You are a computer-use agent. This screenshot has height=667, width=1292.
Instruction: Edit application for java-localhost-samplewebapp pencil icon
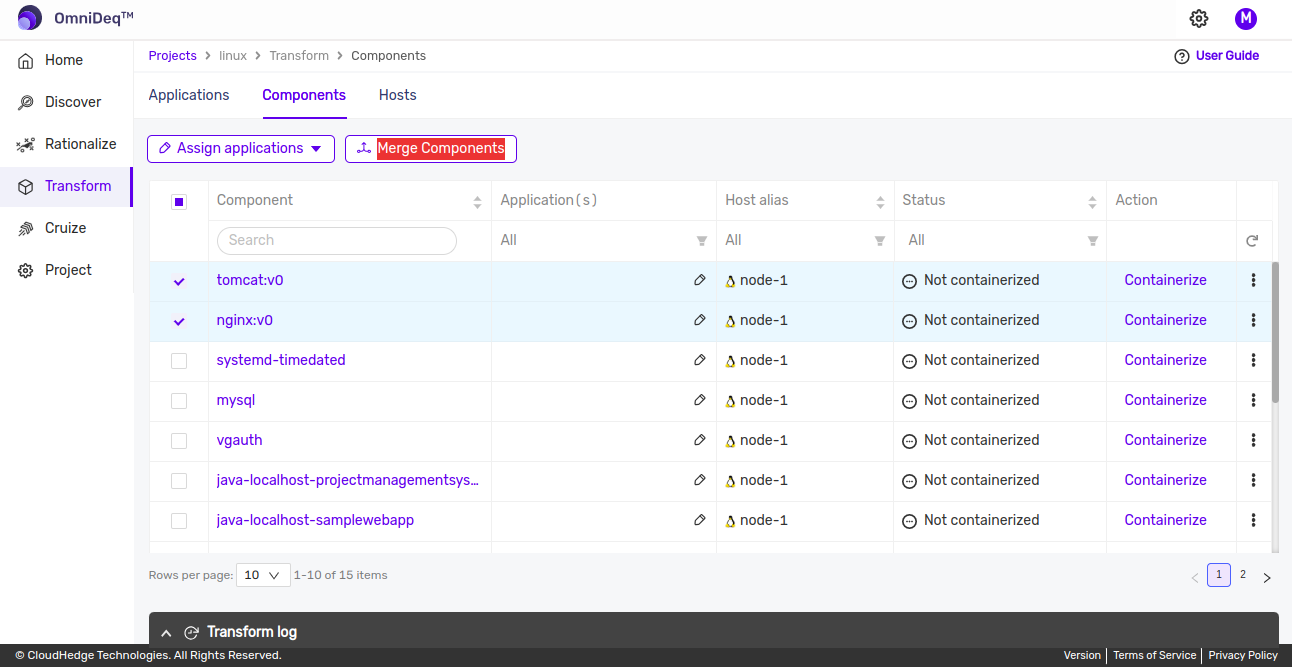point(700,520)
